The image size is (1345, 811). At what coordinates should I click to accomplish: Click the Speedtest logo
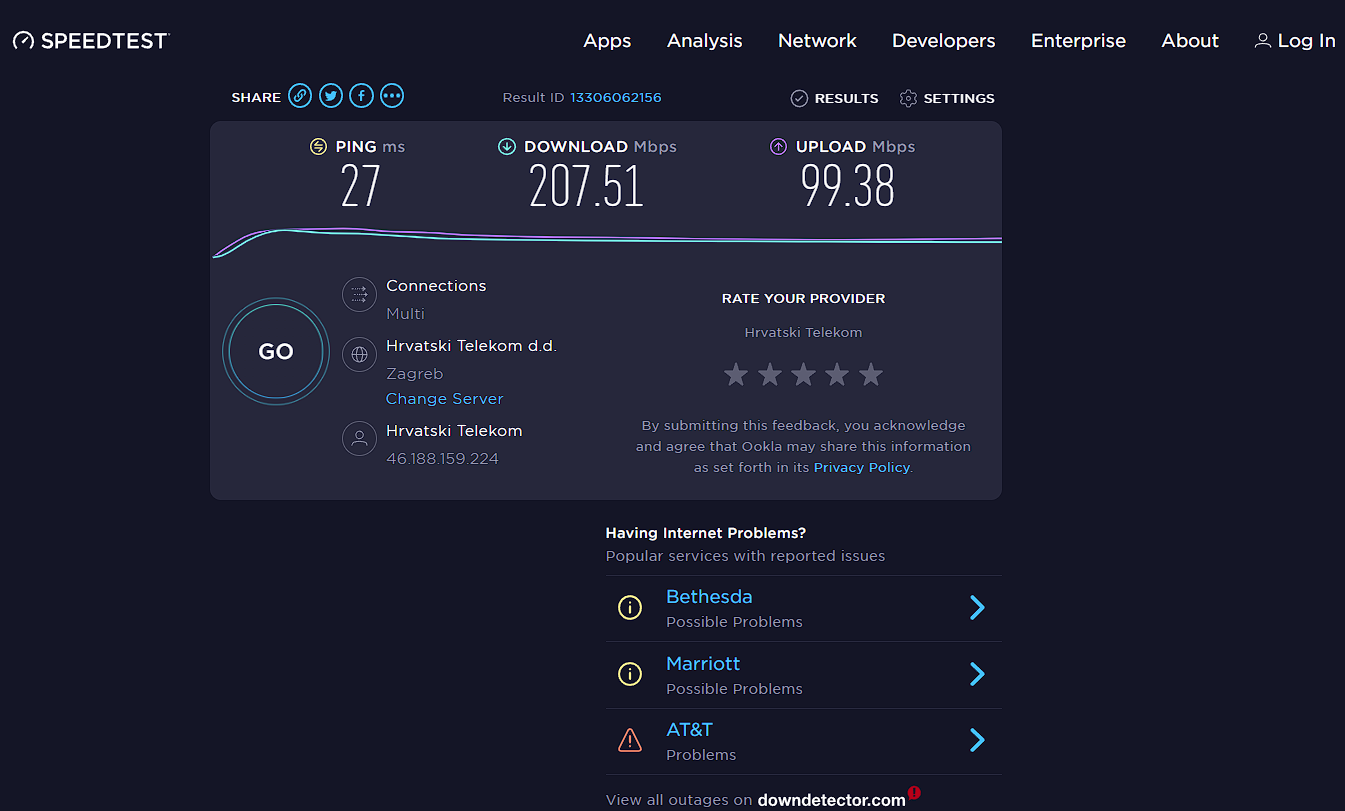[91, 41]
